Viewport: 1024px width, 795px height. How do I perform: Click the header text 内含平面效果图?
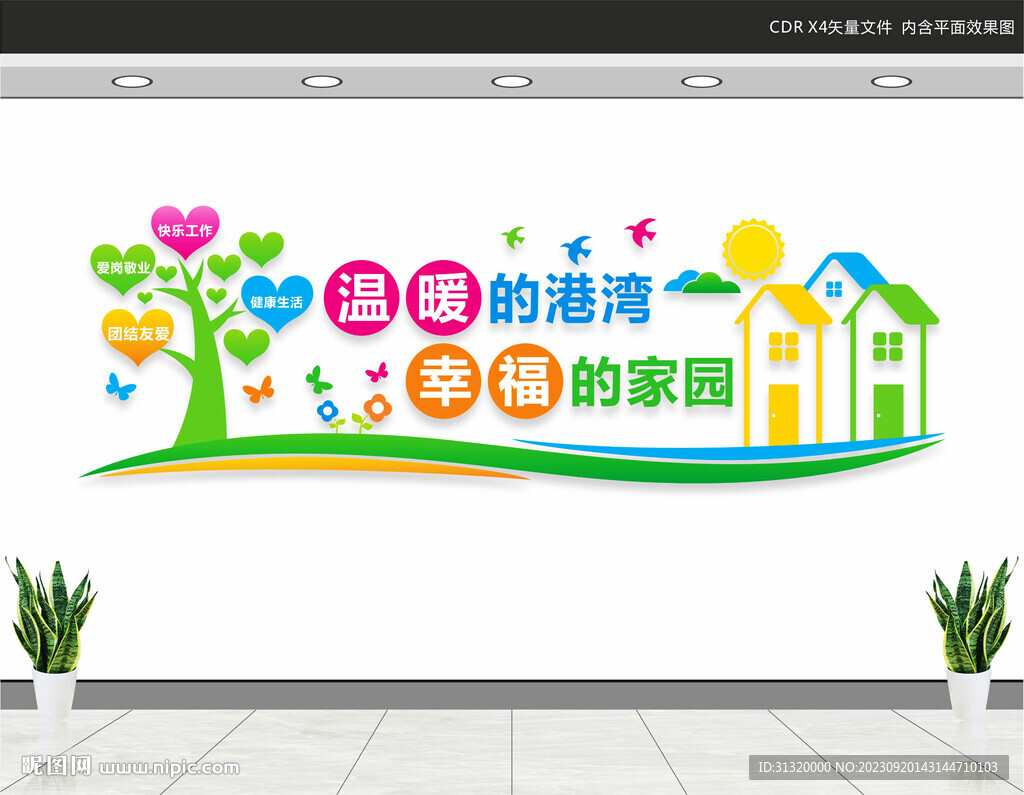[x=958, y=27]
